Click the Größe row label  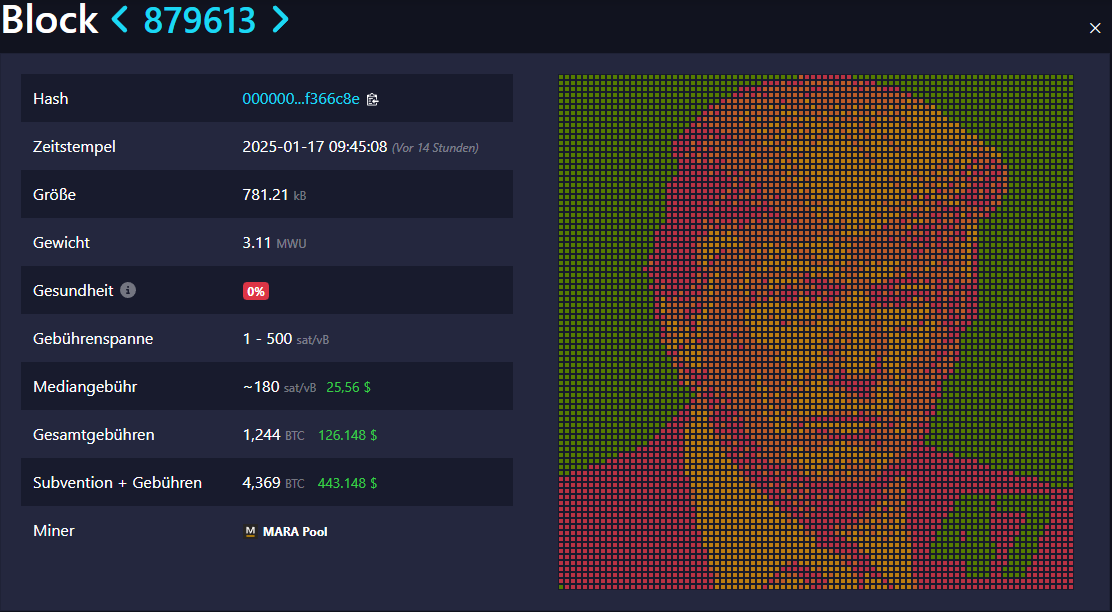pyautogui.click(x=55, y=194)
